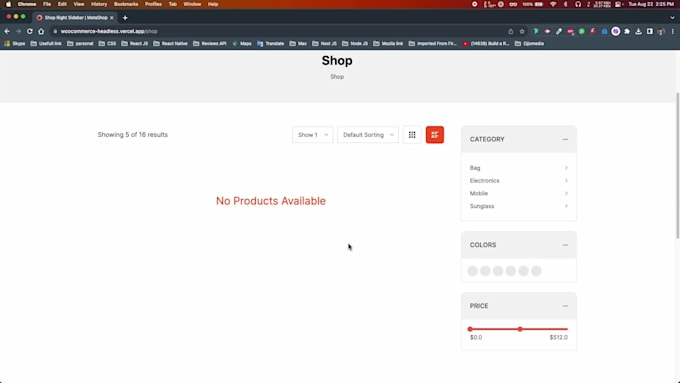680x383 pixels.
Task: Open Chrome downloads icon
Action: pyautogui.click(x=638, y=31)
